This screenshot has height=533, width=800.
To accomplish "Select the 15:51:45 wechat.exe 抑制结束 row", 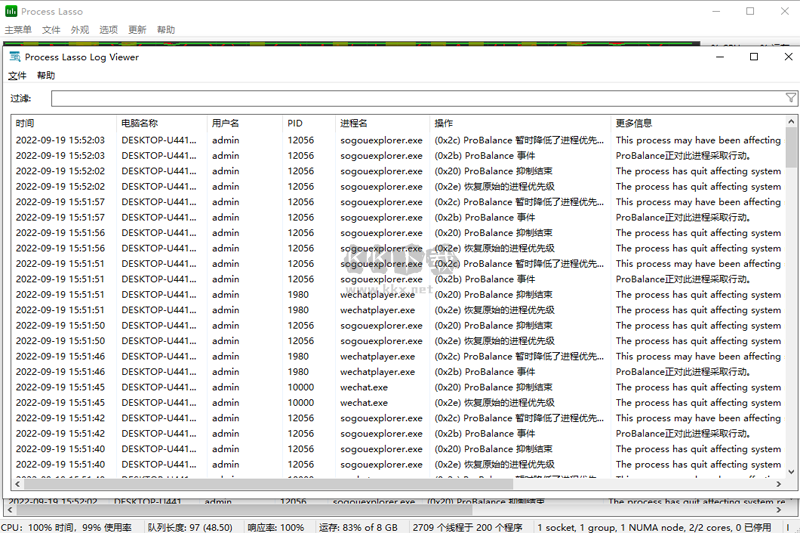I will tap(398, 387).
